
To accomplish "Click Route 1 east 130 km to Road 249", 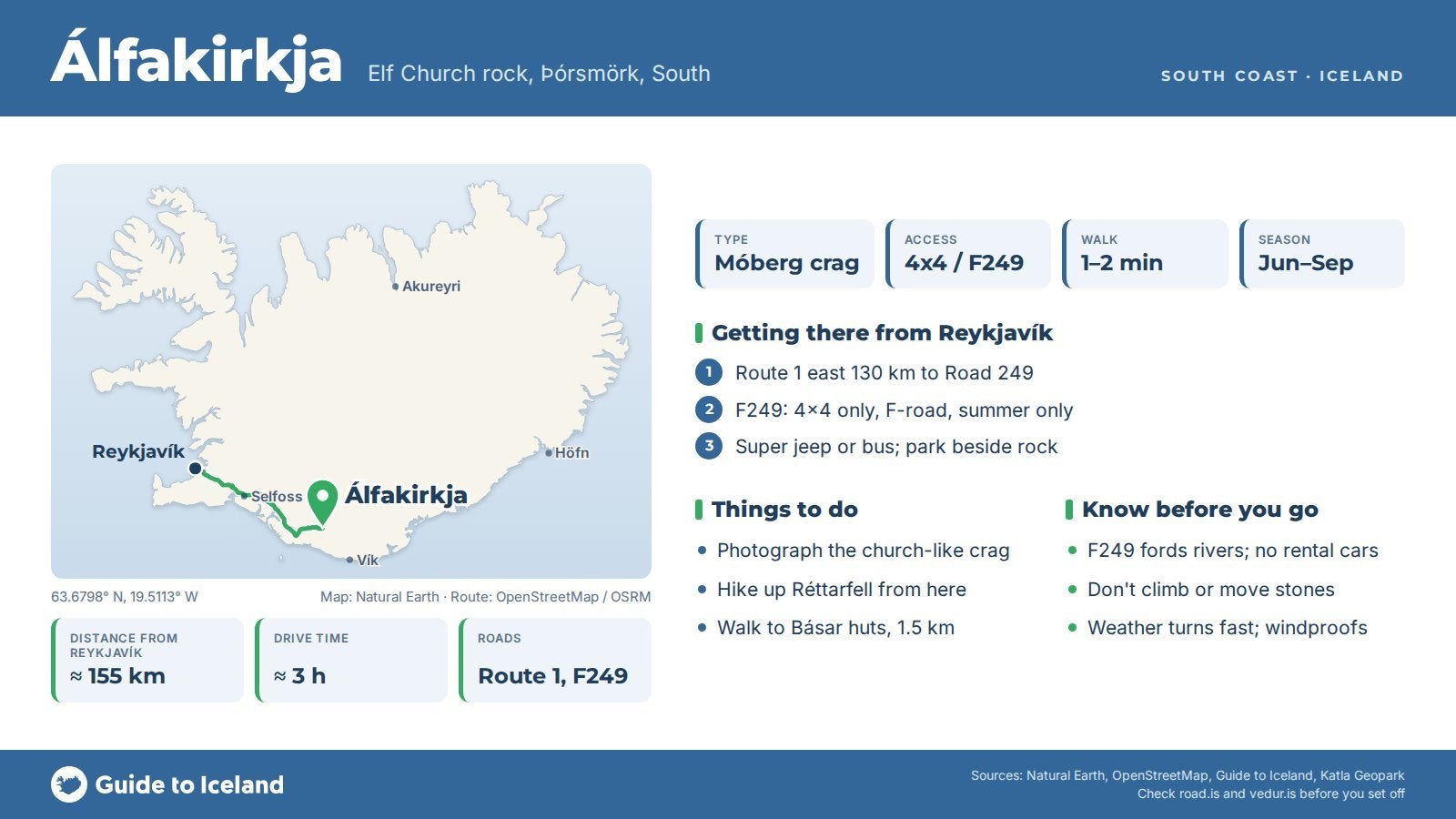I will [x=885, y=372].
